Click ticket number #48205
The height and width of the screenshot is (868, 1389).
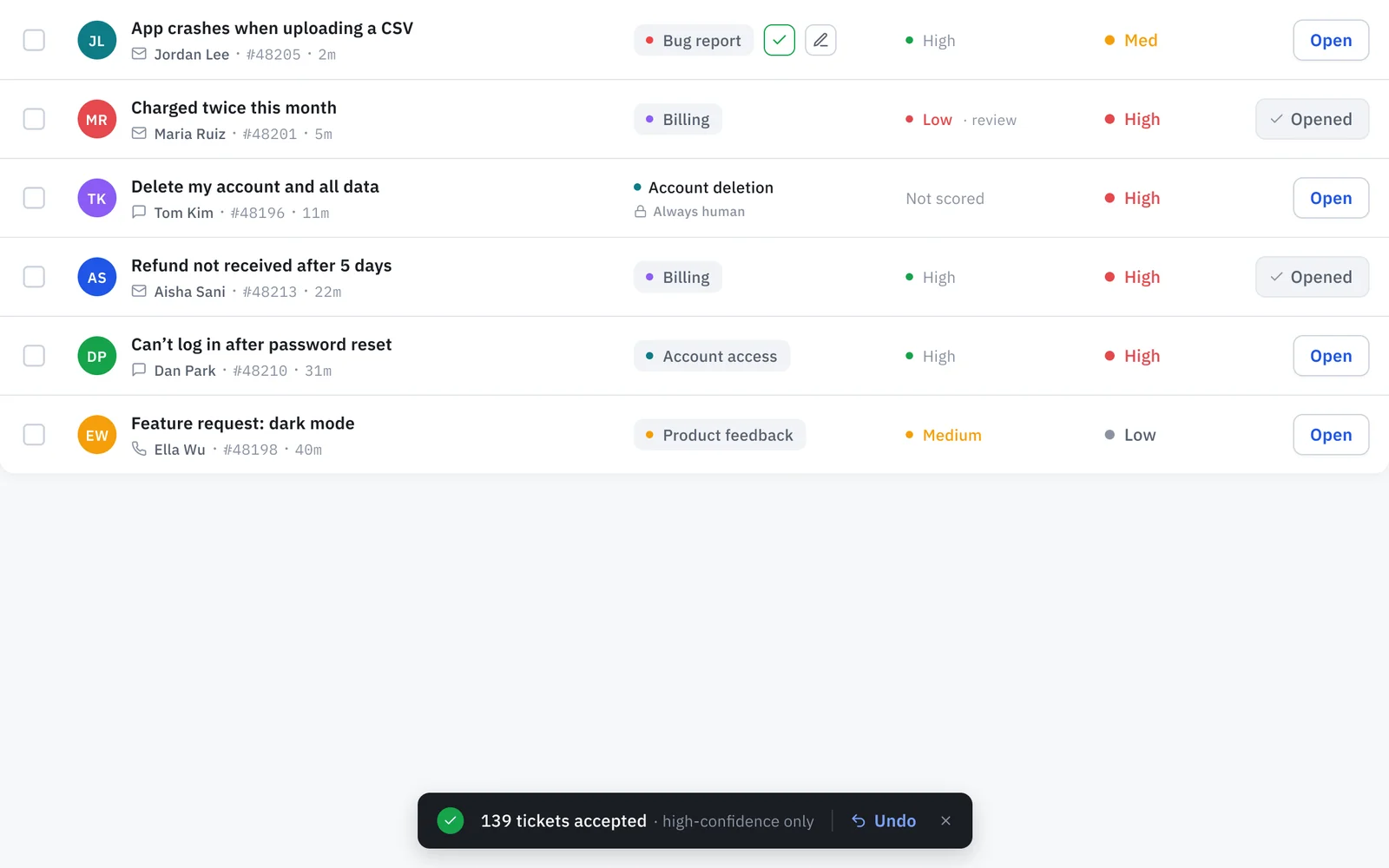point(273,55)
